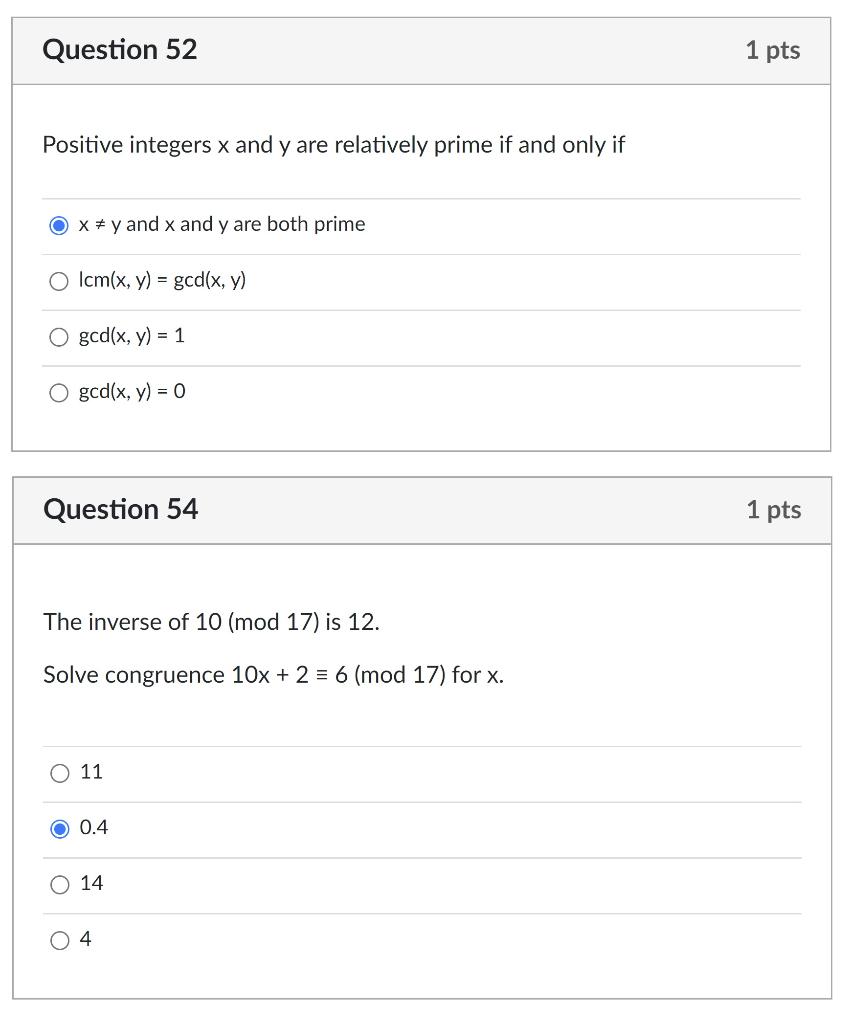Image resolution: width=851 pixels, height=1024 pixels.
Task: Select radio option 'x ≠ y and x and y are both prime'
Action: [x=59, y=225]
